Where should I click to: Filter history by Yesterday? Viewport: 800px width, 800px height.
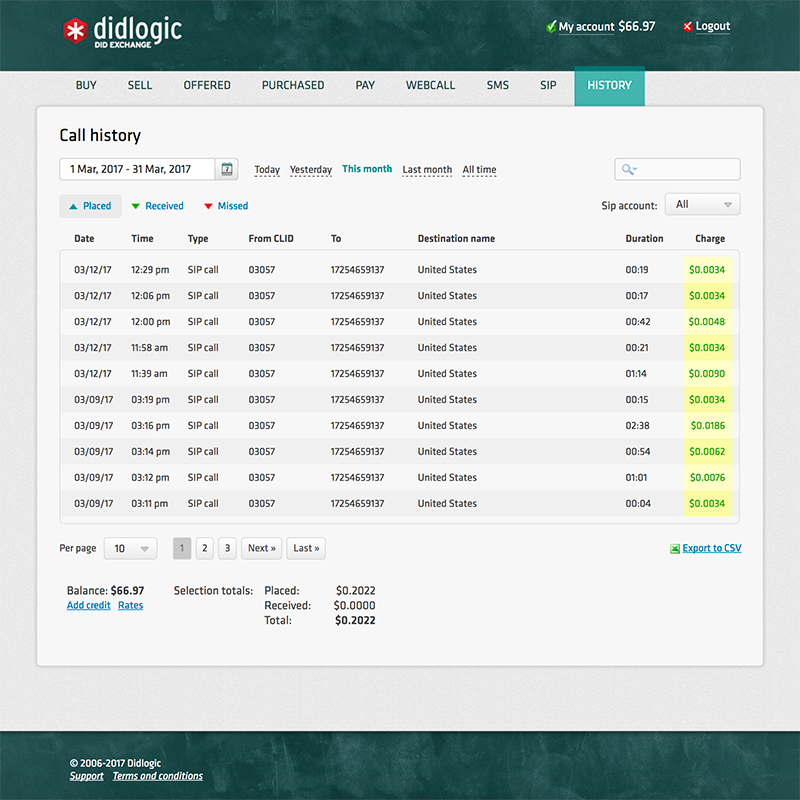pos(311,169)
